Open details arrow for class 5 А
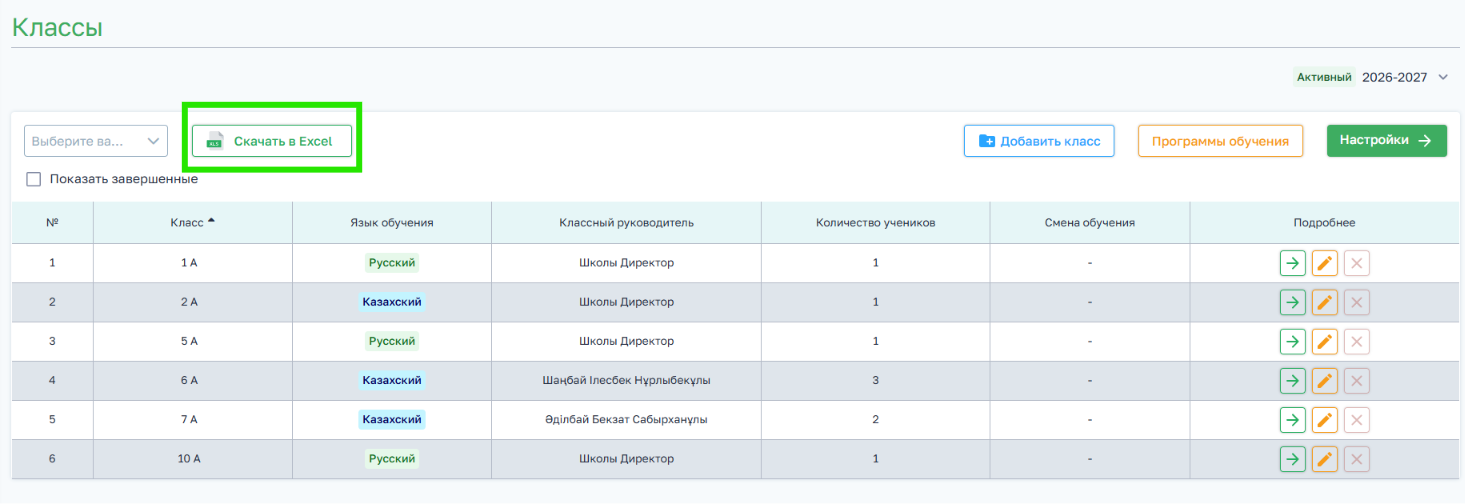 point(1293,341)
